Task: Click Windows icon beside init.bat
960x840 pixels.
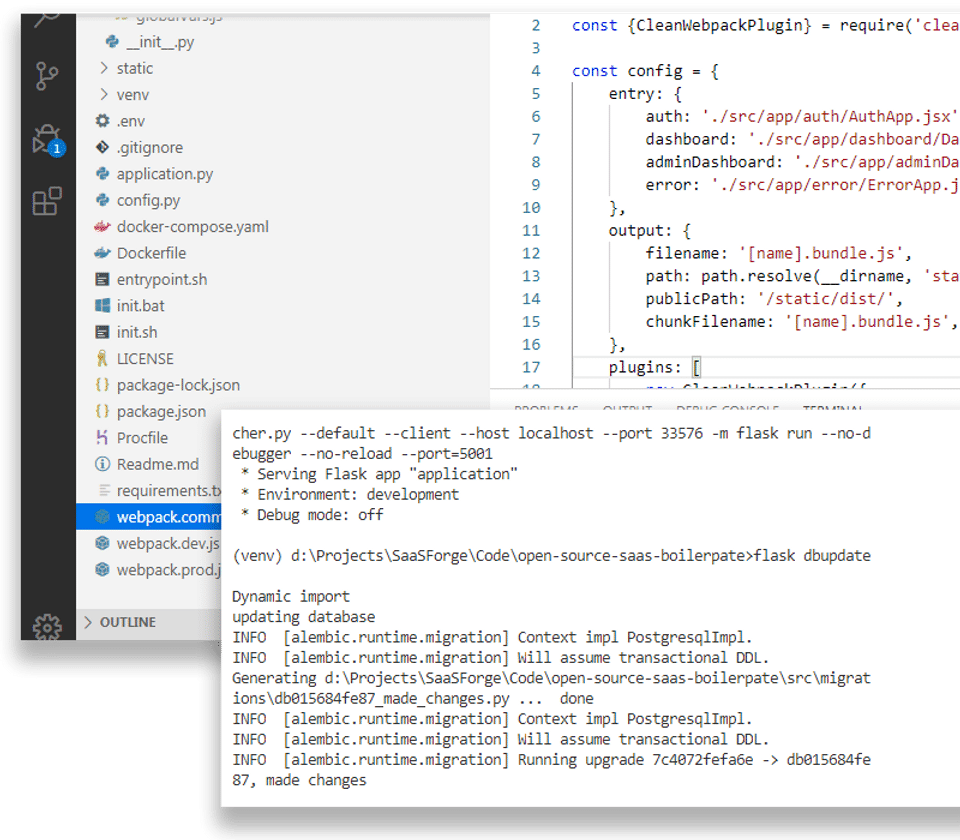Action: 102,306
